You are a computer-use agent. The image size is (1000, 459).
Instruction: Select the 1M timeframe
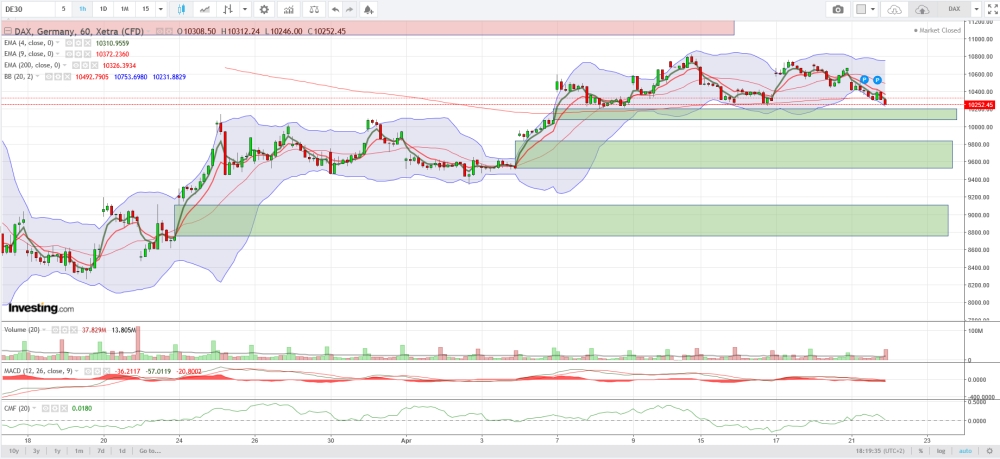[x=124, y=9]
